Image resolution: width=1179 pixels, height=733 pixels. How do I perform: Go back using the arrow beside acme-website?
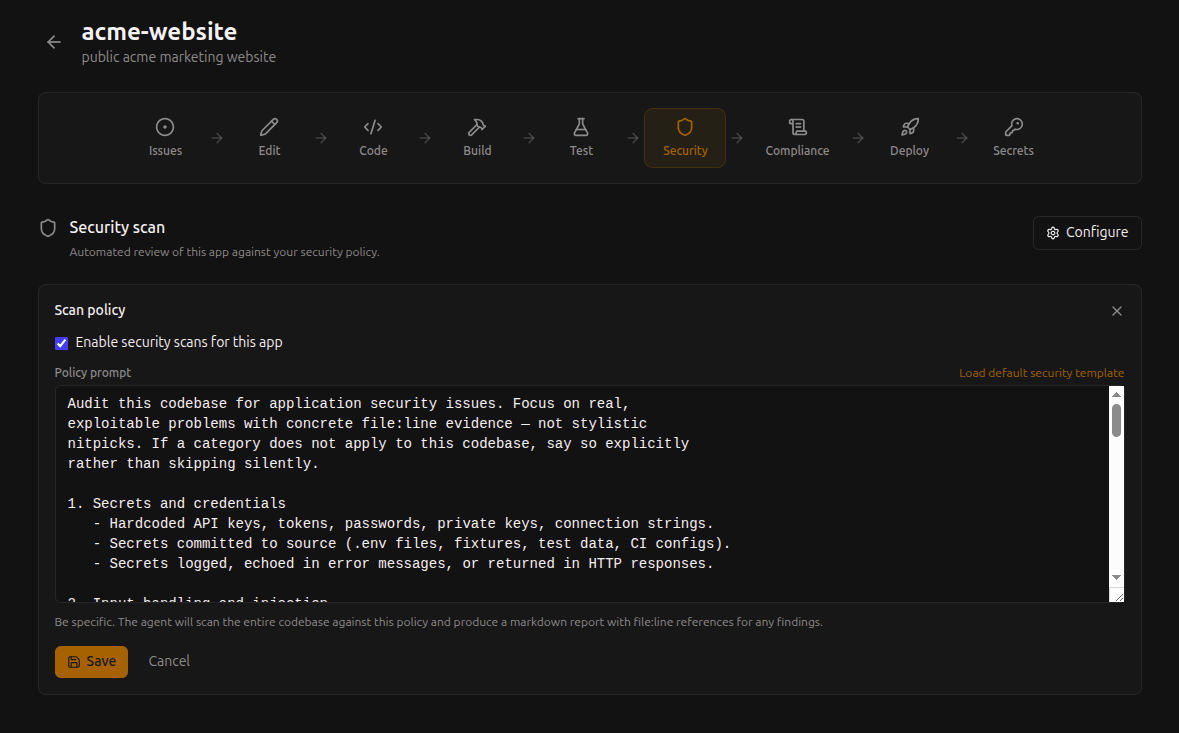coord(53,42)
